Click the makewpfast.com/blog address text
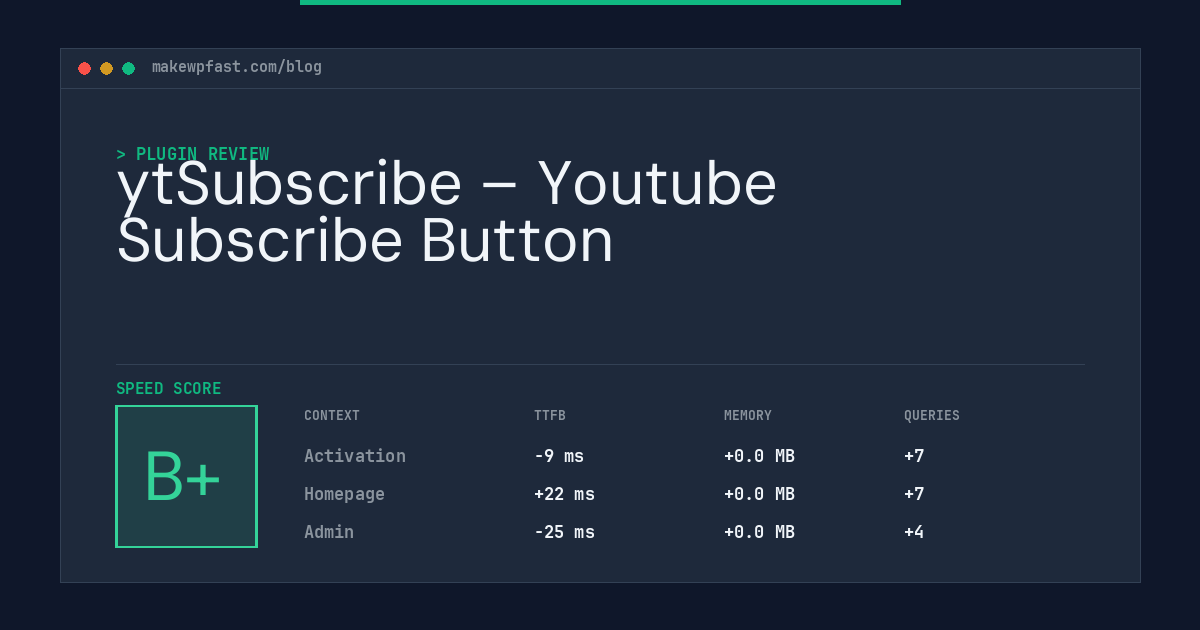The height and width of the screenshot is (630, 1200). coord(237,67)
